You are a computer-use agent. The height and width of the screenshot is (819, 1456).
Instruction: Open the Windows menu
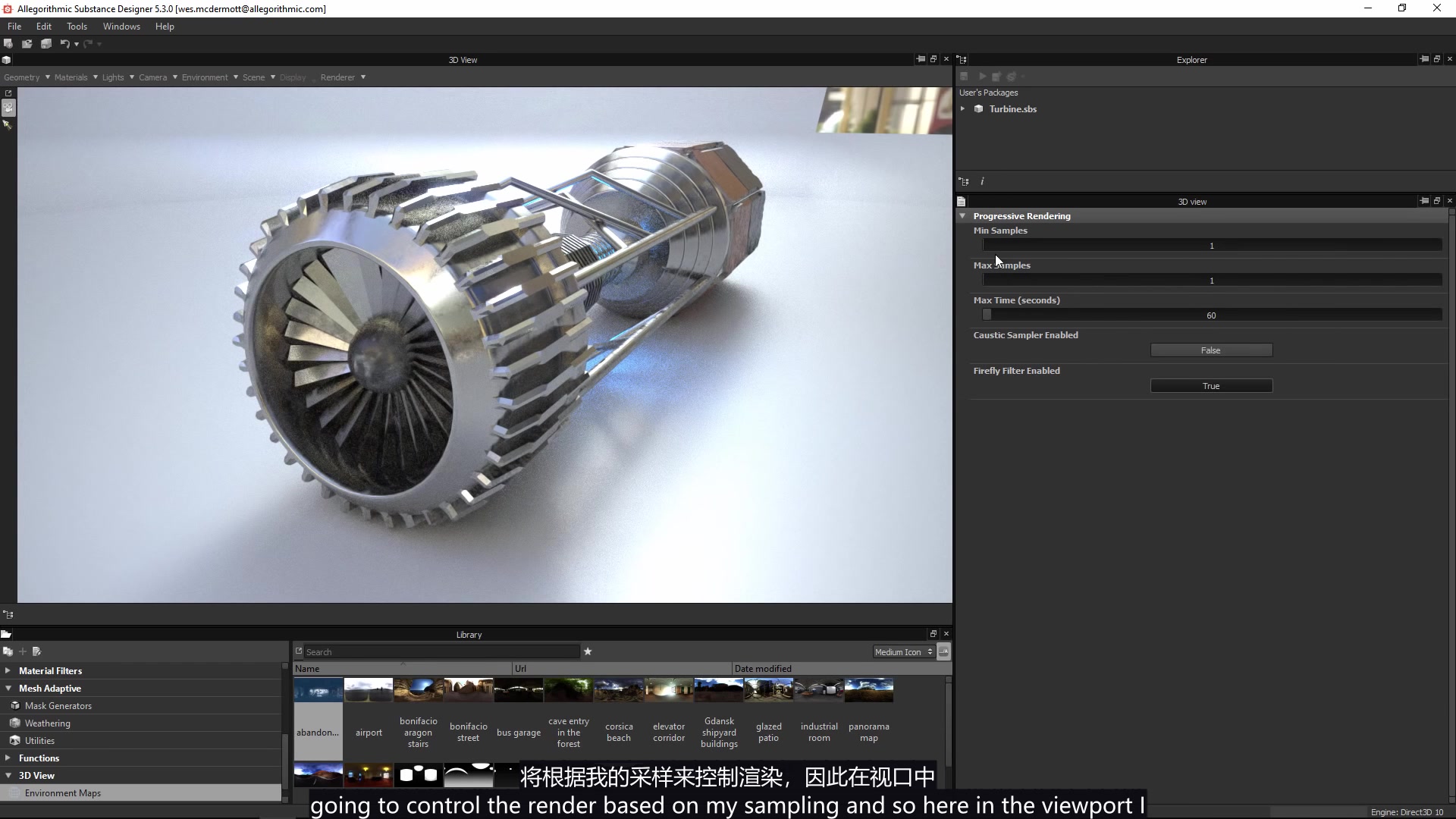pos(121,26)
